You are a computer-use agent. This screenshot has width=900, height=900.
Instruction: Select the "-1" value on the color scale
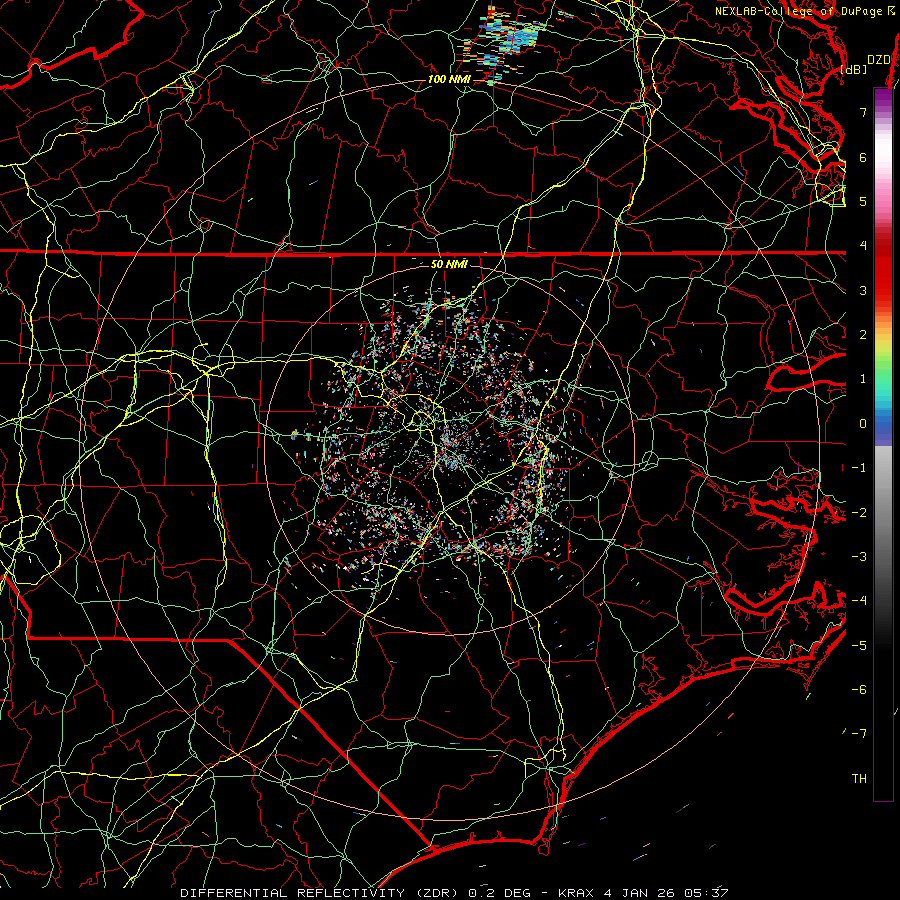(x=859, y=468)
